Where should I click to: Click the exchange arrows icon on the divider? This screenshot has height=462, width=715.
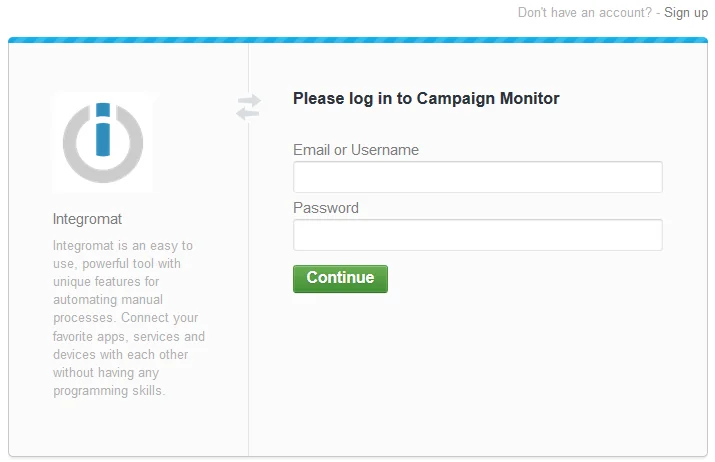[x=249, y=107]
